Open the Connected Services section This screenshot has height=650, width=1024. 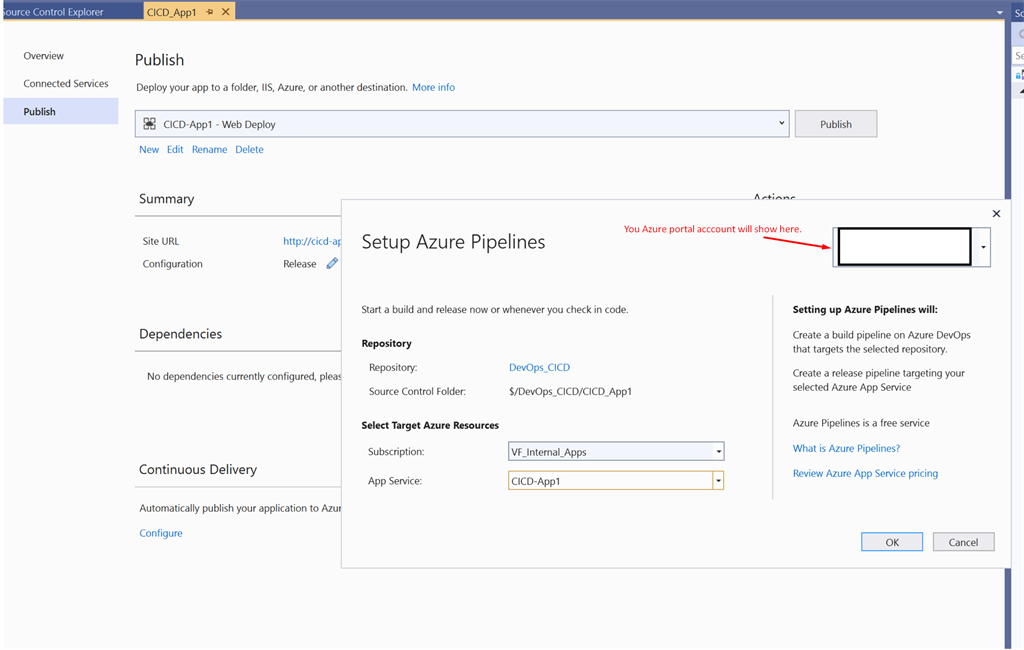click(x=66, y=84)
